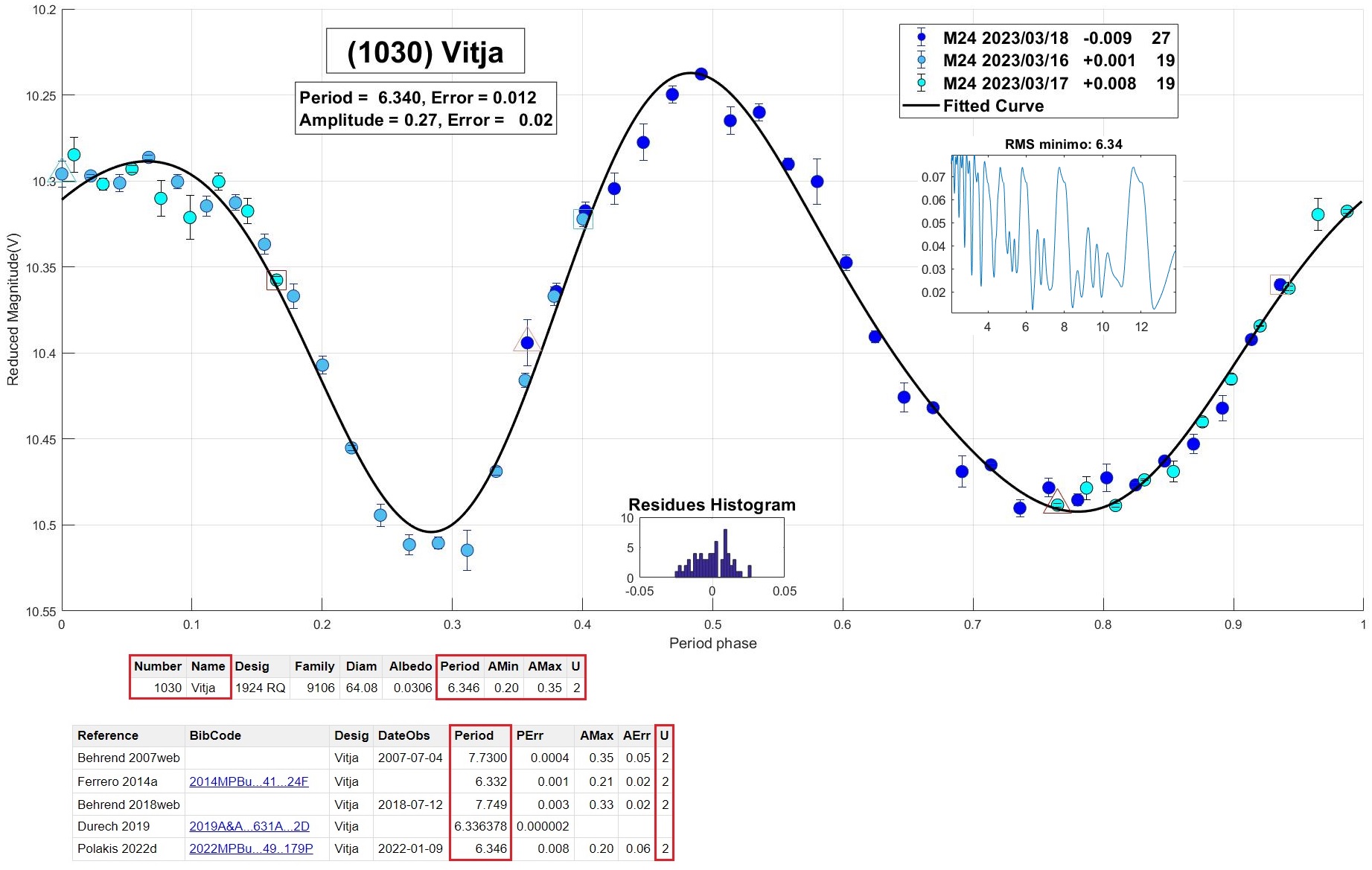Click the AErr column header

(x=636, y=735)
